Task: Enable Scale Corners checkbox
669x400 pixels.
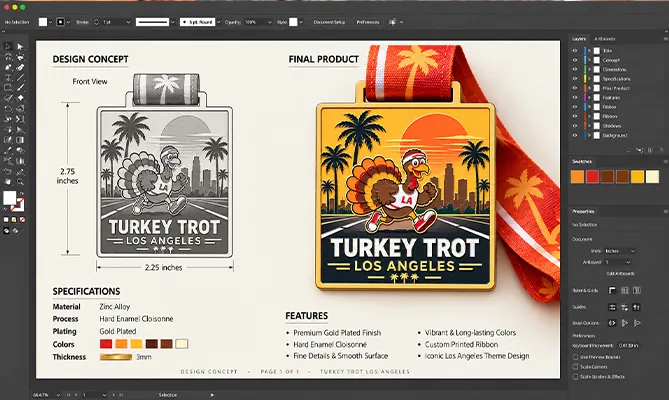Action: click(x=575, y=367)
